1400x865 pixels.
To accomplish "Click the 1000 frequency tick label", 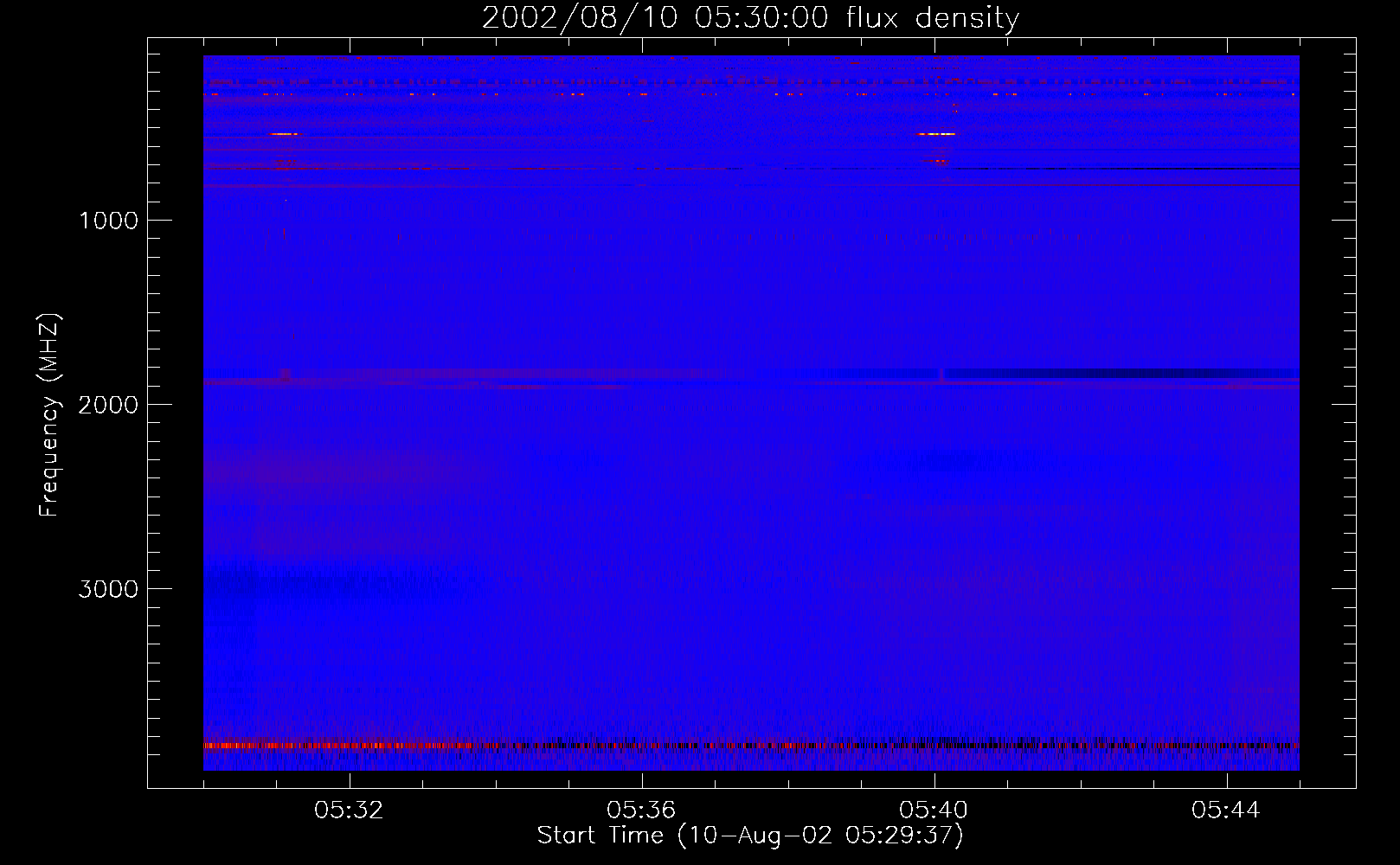I will (x=108, y=221).
